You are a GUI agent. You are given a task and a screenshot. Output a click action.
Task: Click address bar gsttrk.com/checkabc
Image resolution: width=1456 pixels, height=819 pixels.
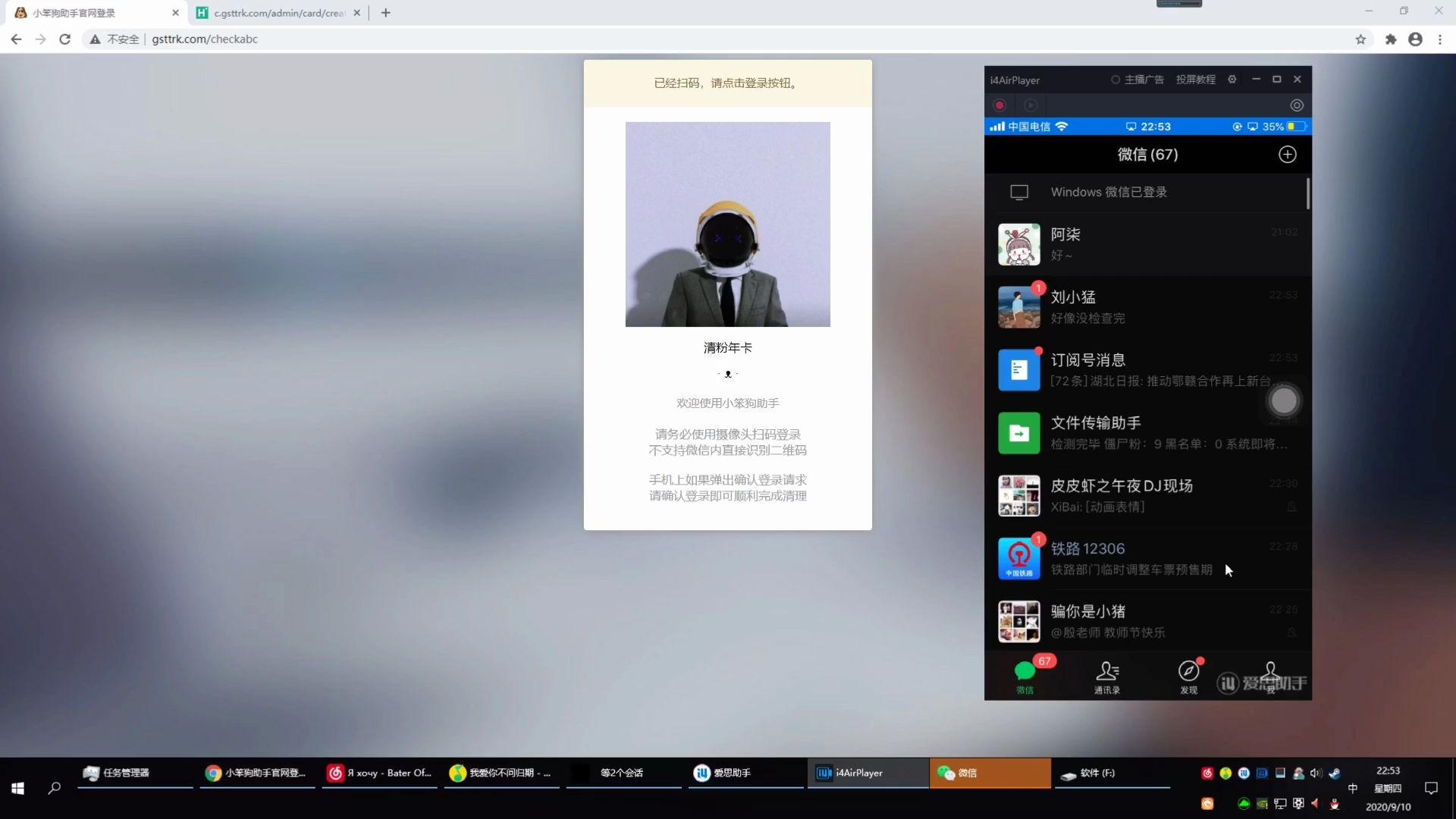click(205, 39)
